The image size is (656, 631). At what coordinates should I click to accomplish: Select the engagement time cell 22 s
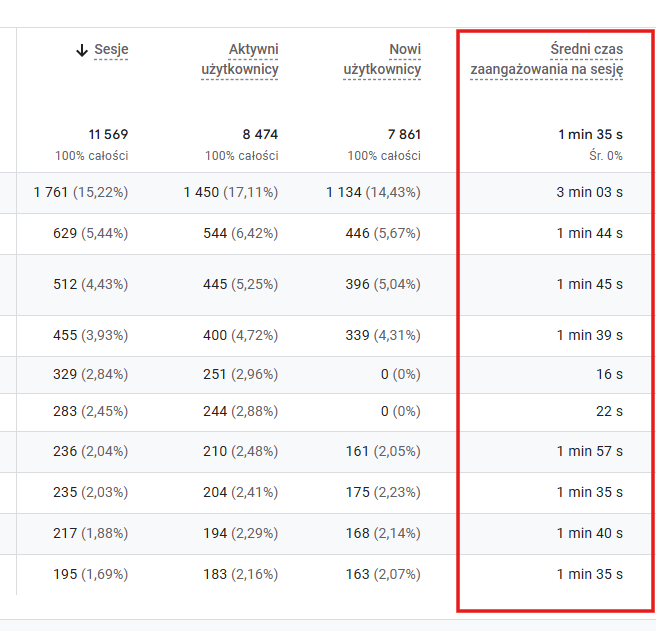point(608,411)
